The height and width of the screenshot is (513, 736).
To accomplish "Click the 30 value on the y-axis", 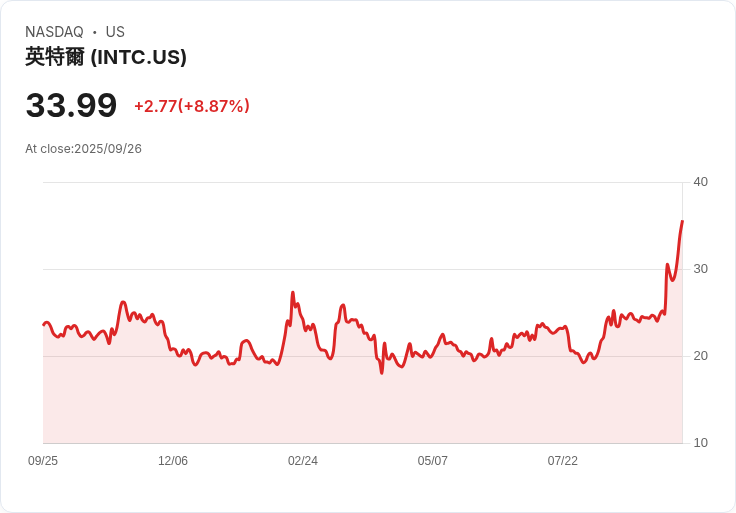I will click(700, 269).
